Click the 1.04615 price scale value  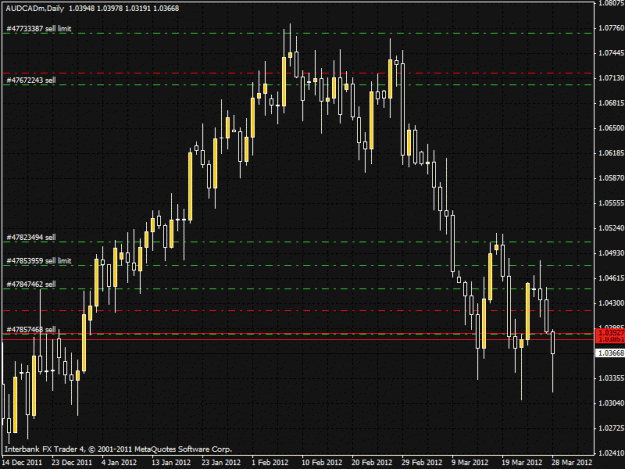click(x=611, y=278)
